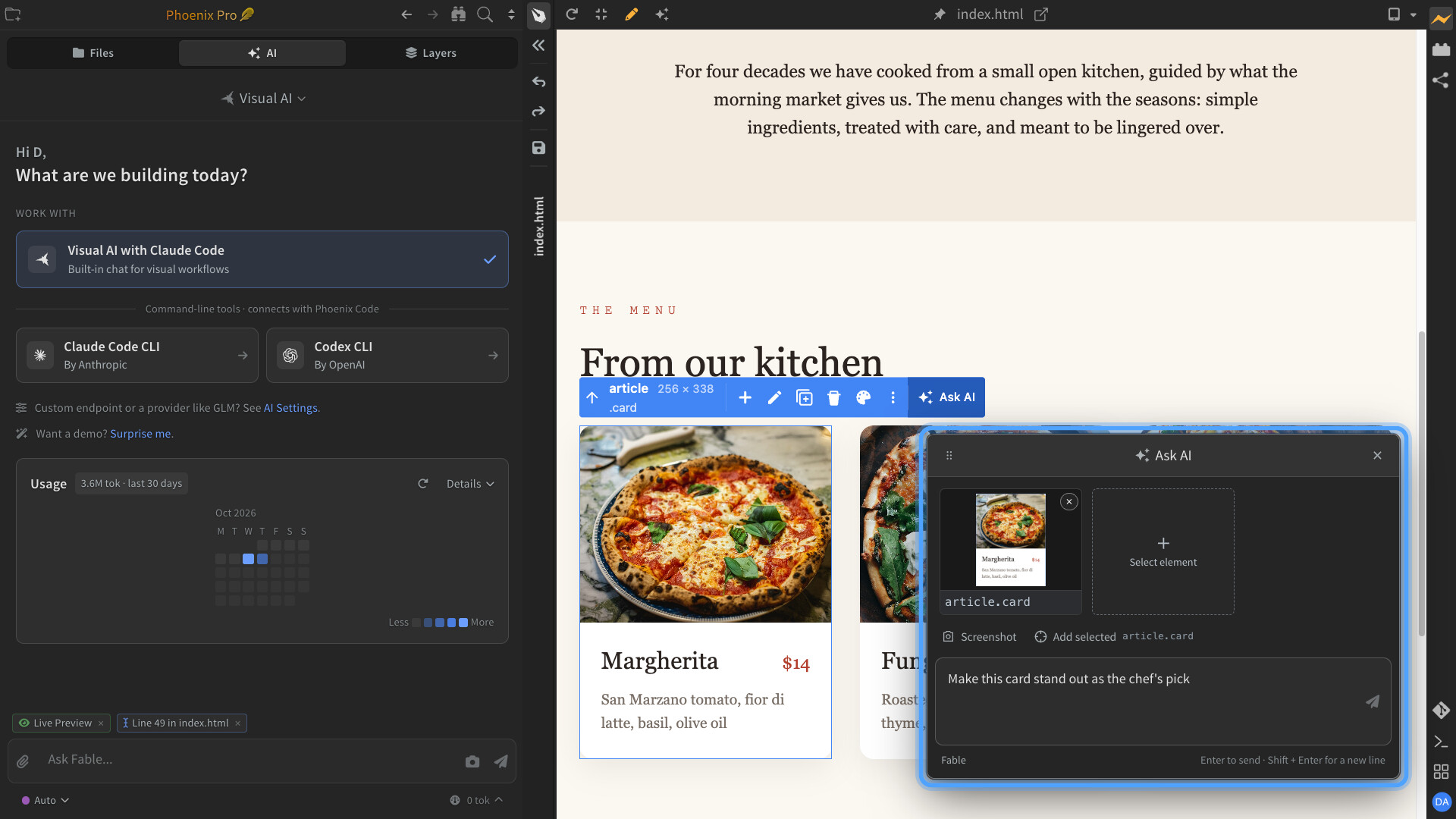Click the Ask Fable input field
1456x819 pixels.
(250, 760)
